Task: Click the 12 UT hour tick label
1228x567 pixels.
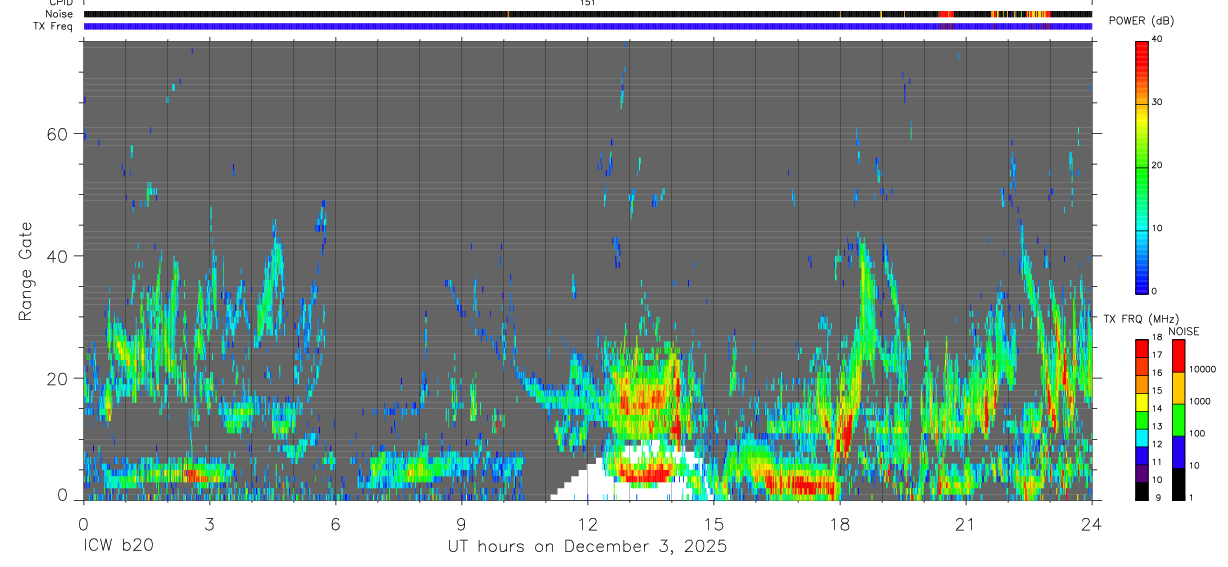Action: [587, 525]
